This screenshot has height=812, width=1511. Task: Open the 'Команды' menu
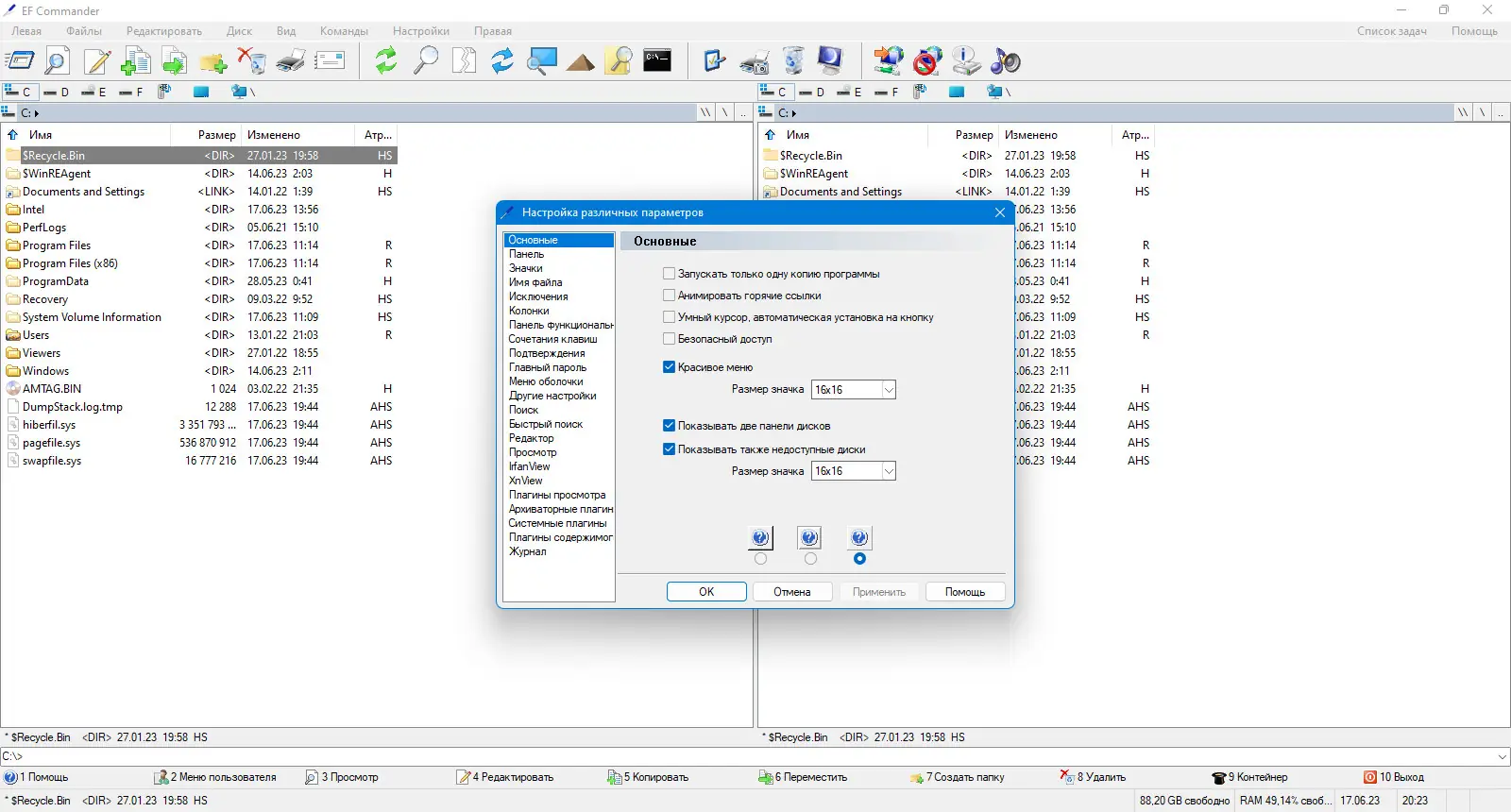[x=344, y=31]
